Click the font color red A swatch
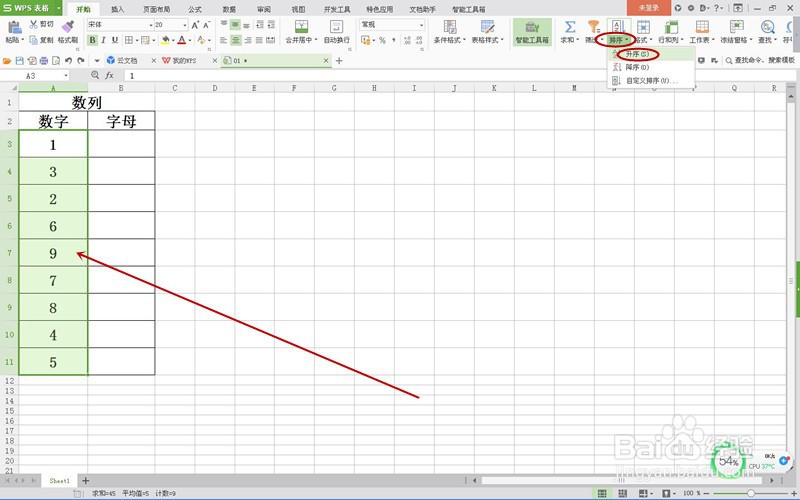Screen dimensions: 800x500 pos(182,40)
